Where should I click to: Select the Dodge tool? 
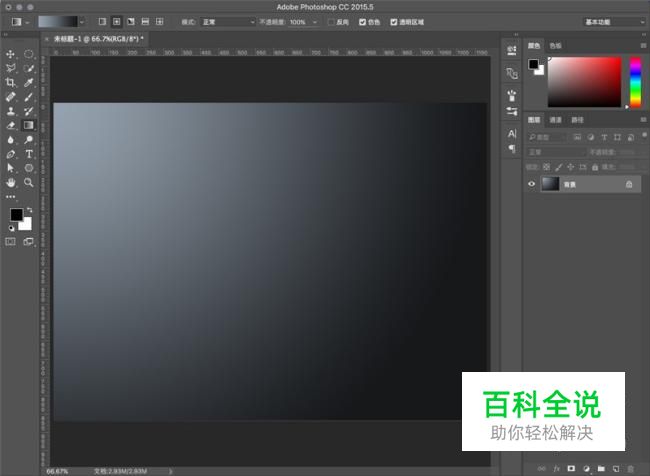click(x=29, y=140)
